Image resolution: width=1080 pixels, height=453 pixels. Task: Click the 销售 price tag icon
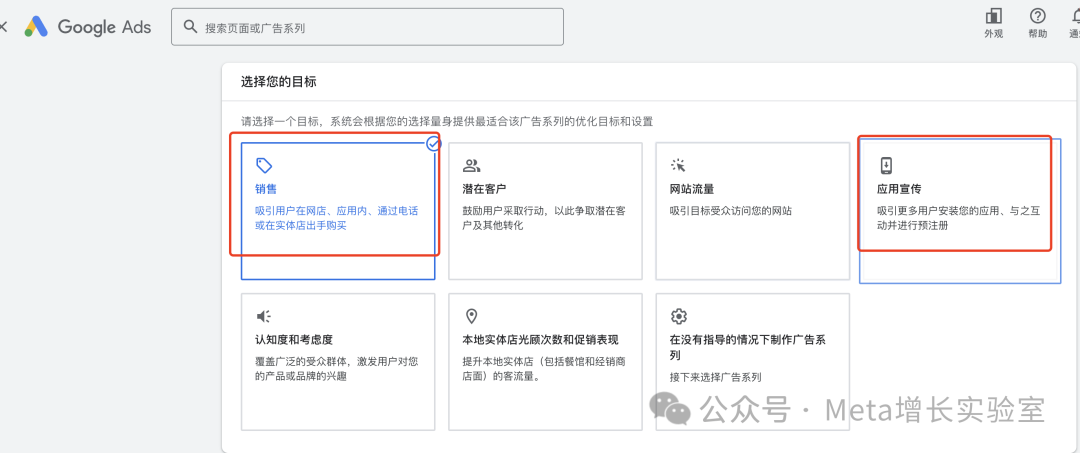[x=264, y=165]
